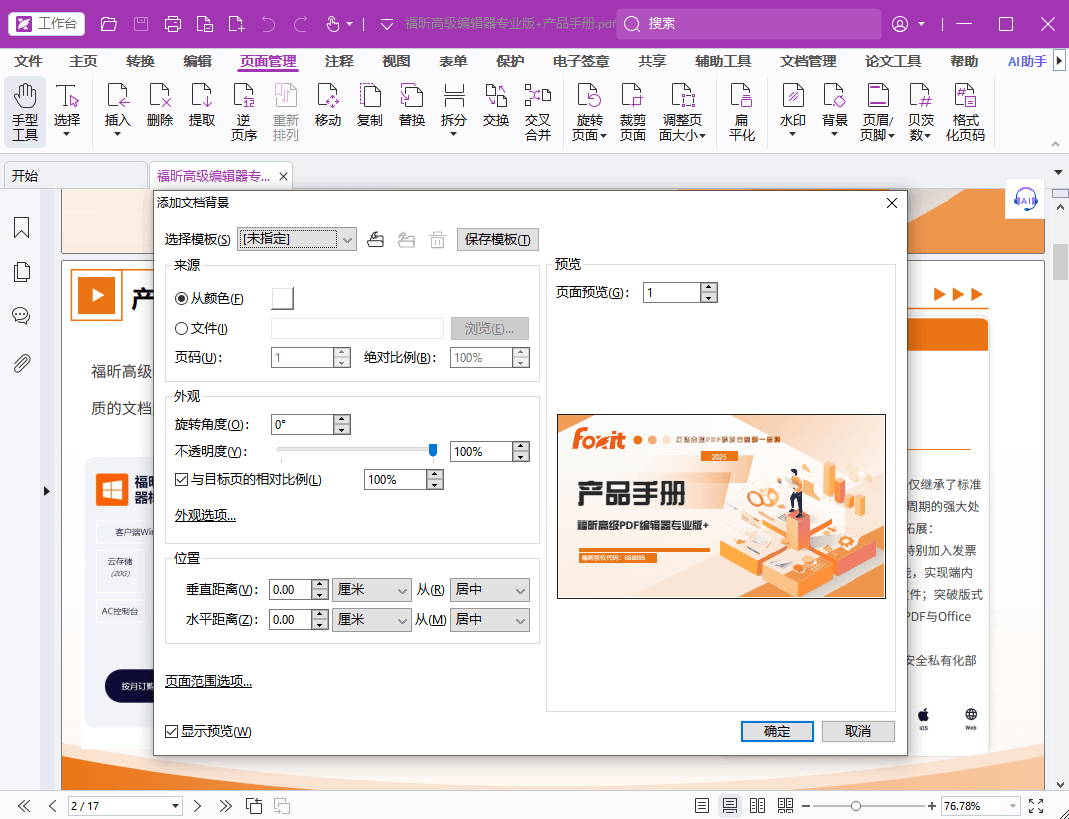Viewport: 1069px width, 819px height.
Task: Toggle 与目标页的相对比例 checkbox
Action: point(181,479)
